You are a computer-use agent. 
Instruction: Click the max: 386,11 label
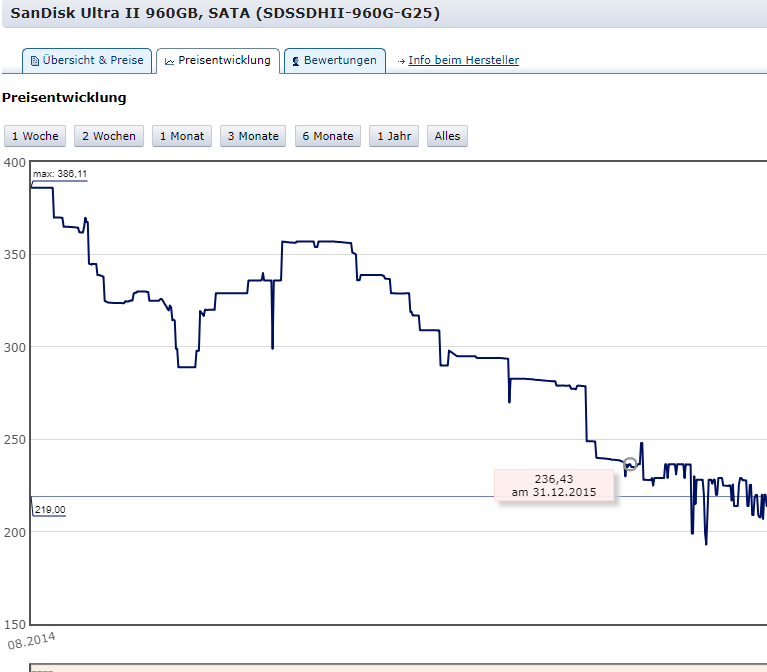point(60,174)
